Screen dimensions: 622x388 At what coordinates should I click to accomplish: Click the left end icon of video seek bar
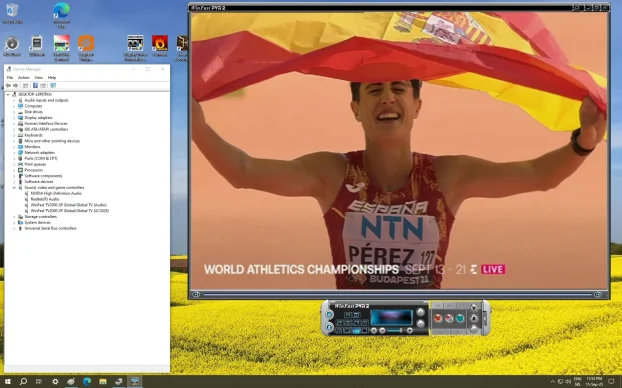point(196,294)
